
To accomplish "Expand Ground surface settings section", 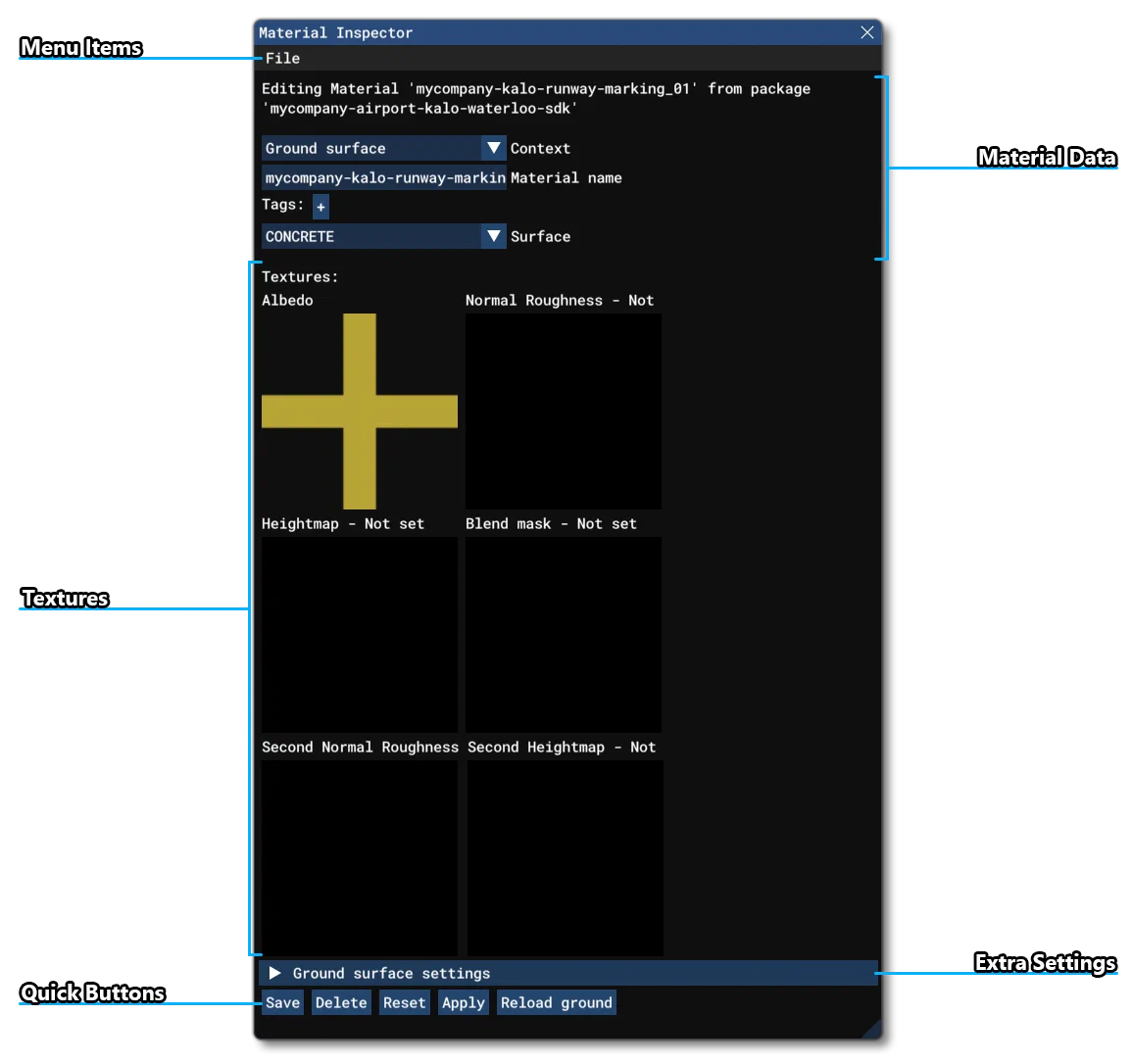I will pyautogui.click(x=567, y=973).
